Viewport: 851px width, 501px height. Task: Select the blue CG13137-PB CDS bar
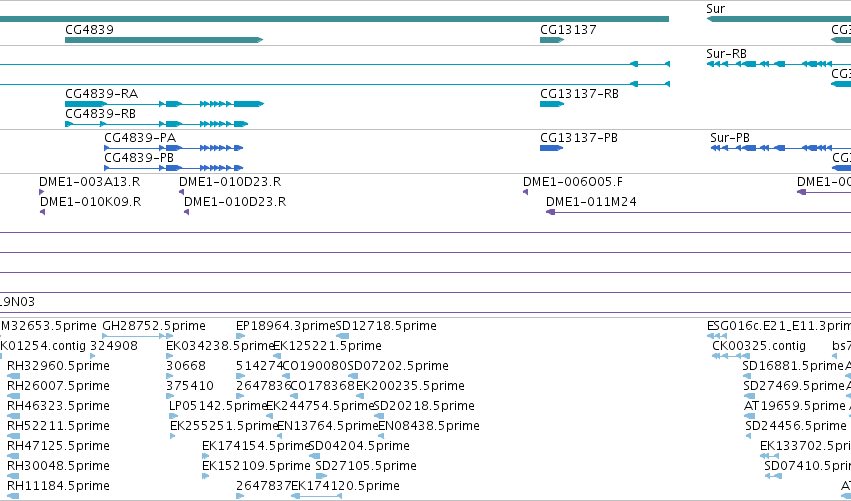click(x=551, y=148)
